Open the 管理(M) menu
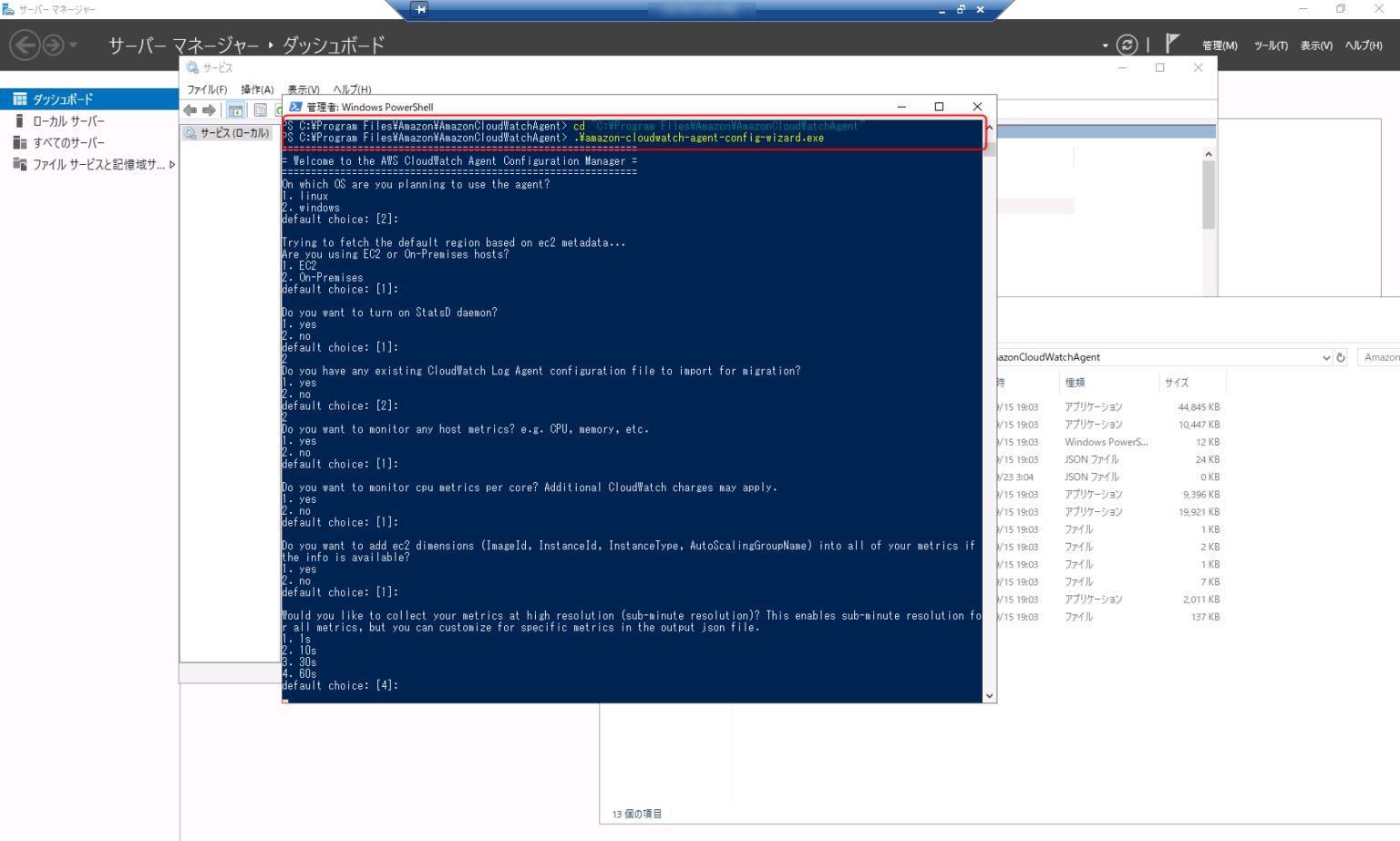This screenshot has height=841, width=1400. [1220, 44]
